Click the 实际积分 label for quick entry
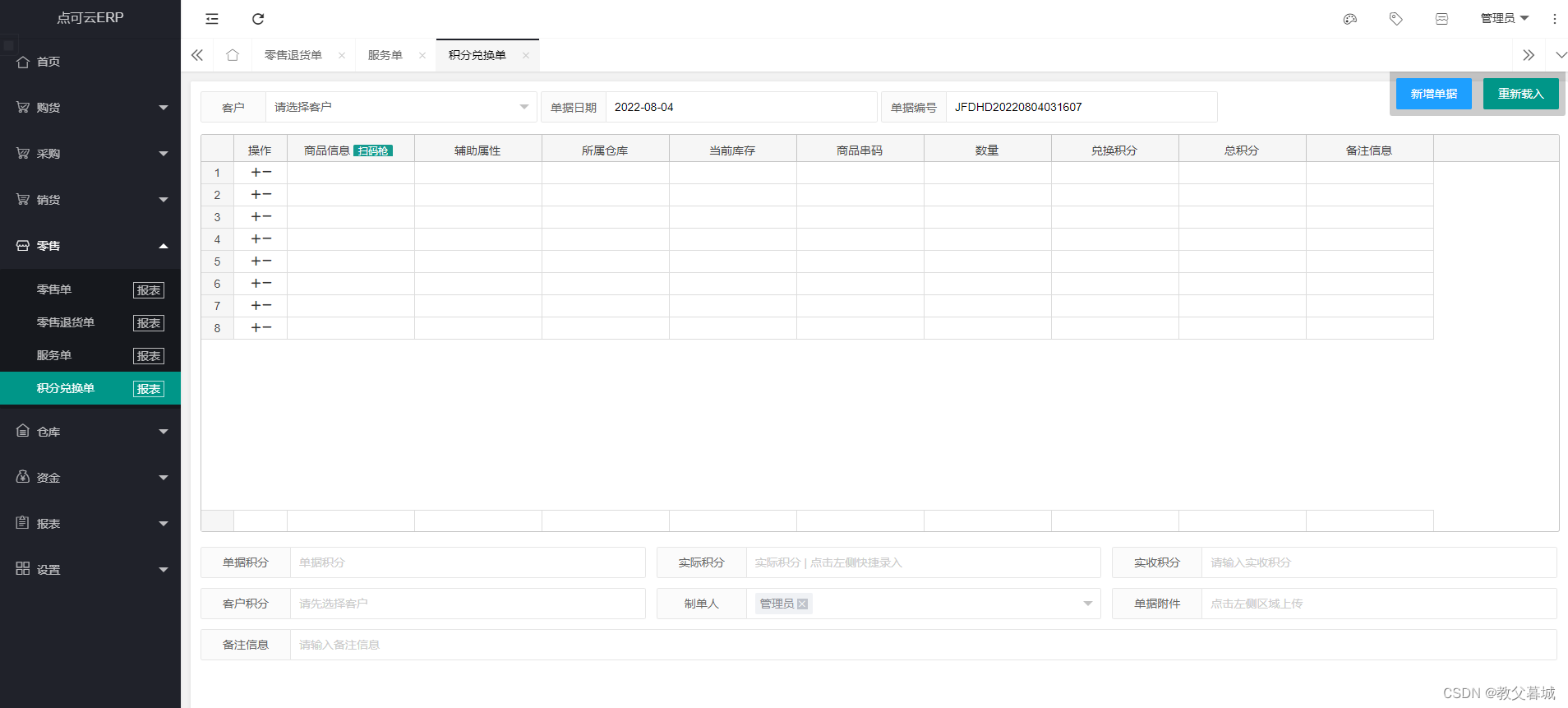 701,562
